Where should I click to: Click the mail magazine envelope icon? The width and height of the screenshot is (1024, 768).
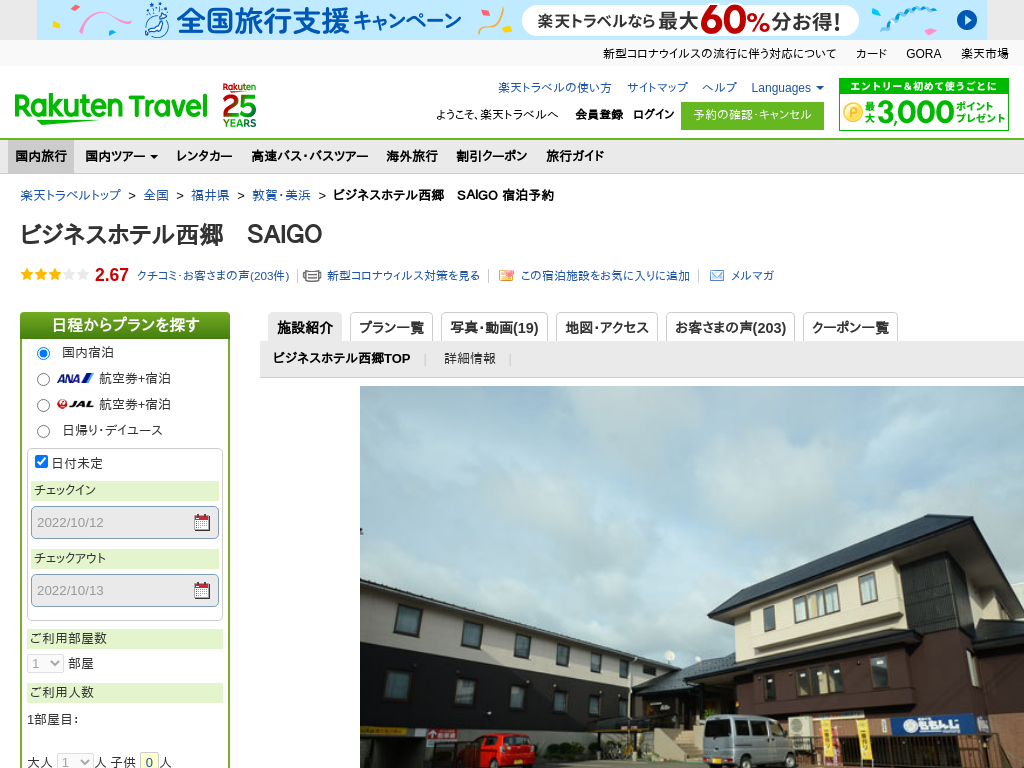[x=716, y=276]
